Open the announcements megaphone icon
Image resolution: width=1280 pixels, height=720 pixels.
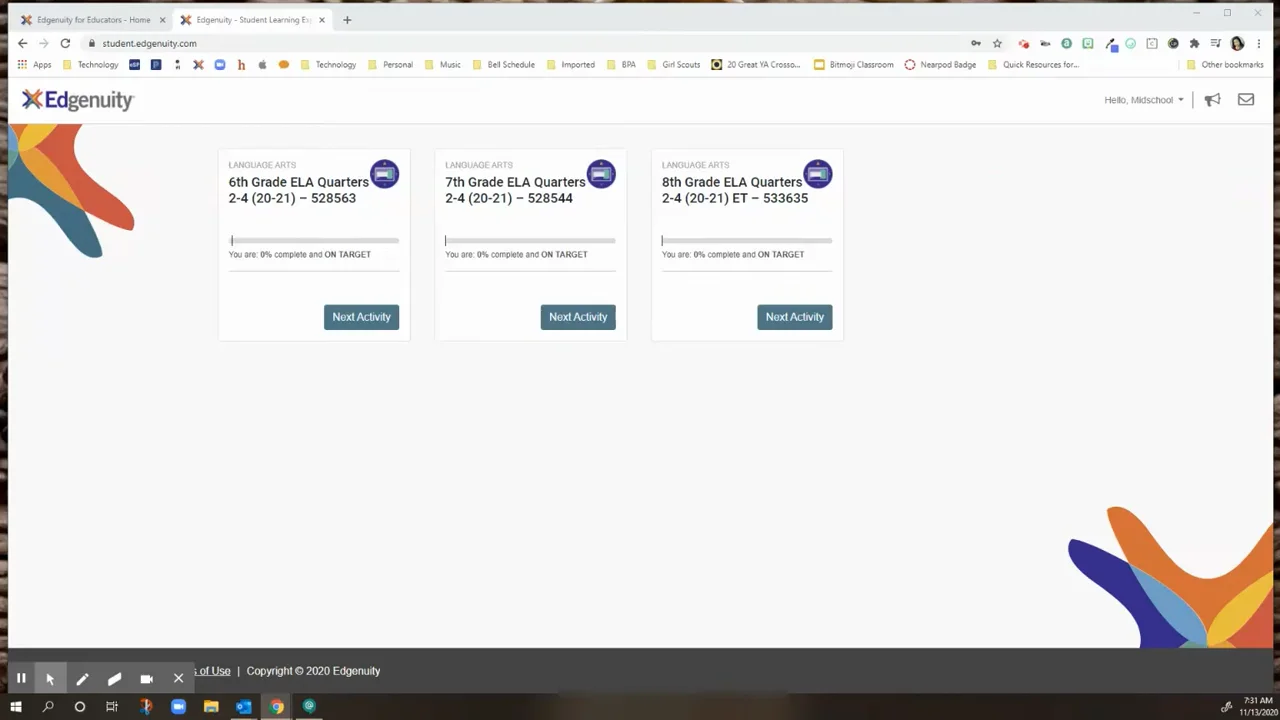(1212, 100)
